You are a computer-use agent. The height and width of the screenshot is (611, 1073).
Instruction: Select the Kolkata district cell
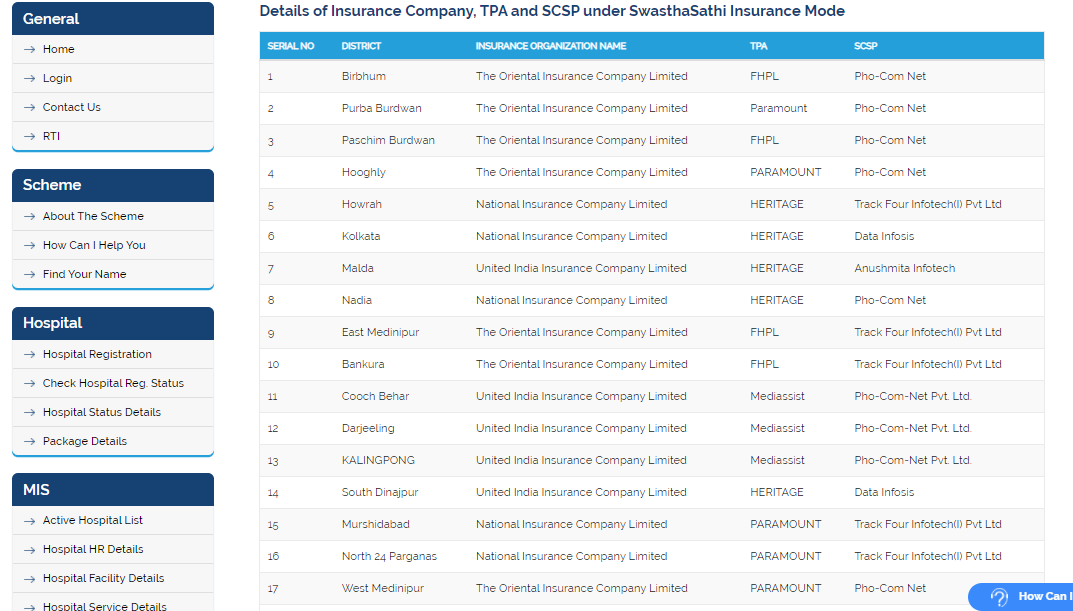(361, 236)
